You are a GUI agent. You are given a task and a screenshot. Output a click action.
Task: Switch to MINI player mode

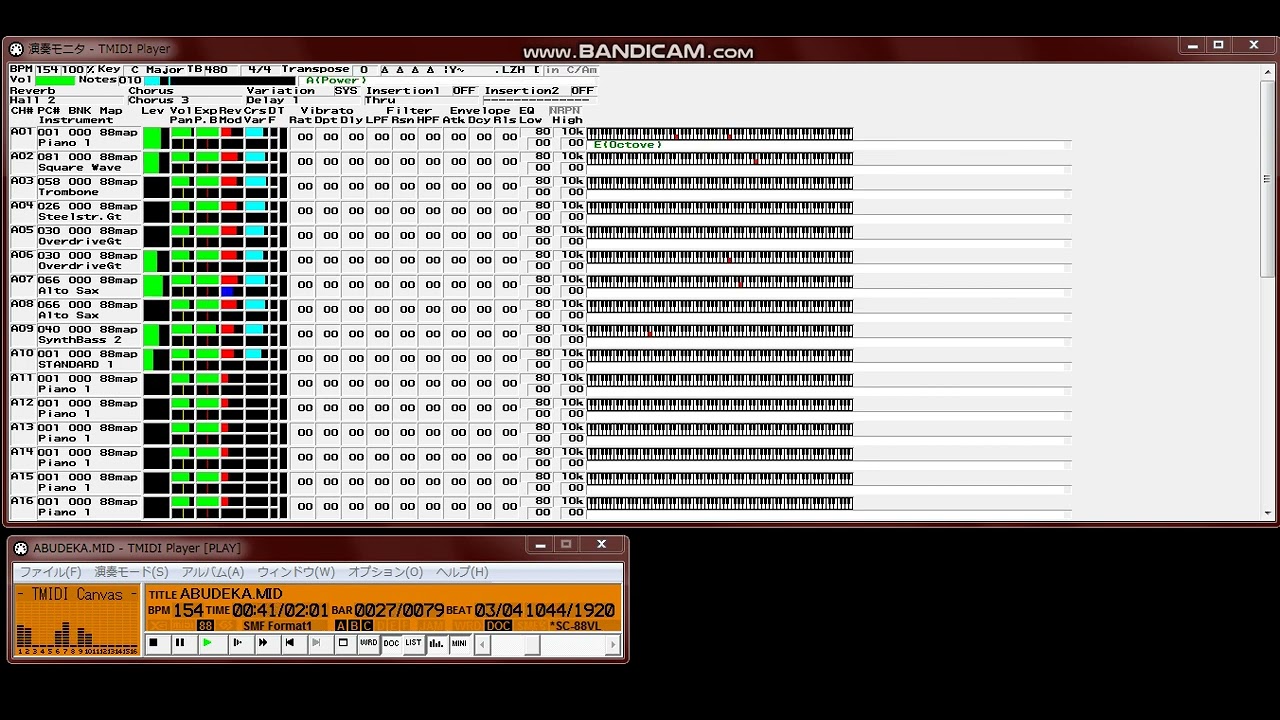459,643
